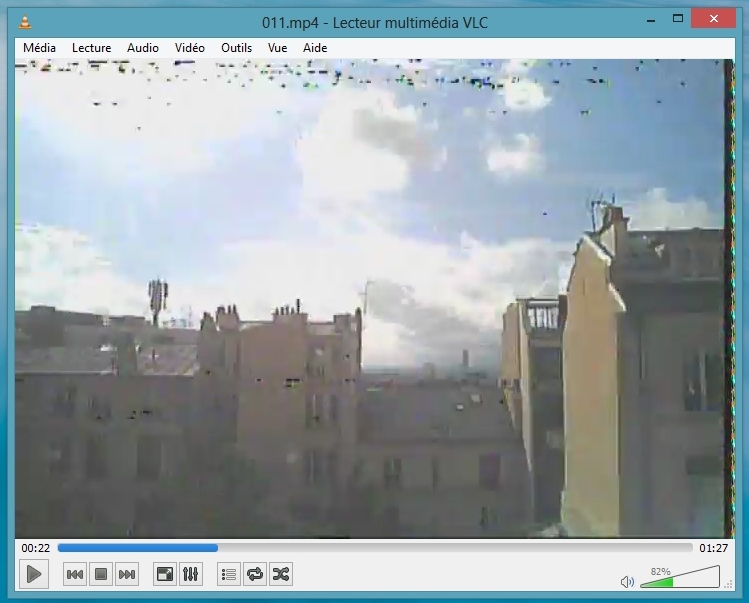749x603 pixels.
Task: Click the VLC cone icon in title bar
Action: [x=25, y=22]
